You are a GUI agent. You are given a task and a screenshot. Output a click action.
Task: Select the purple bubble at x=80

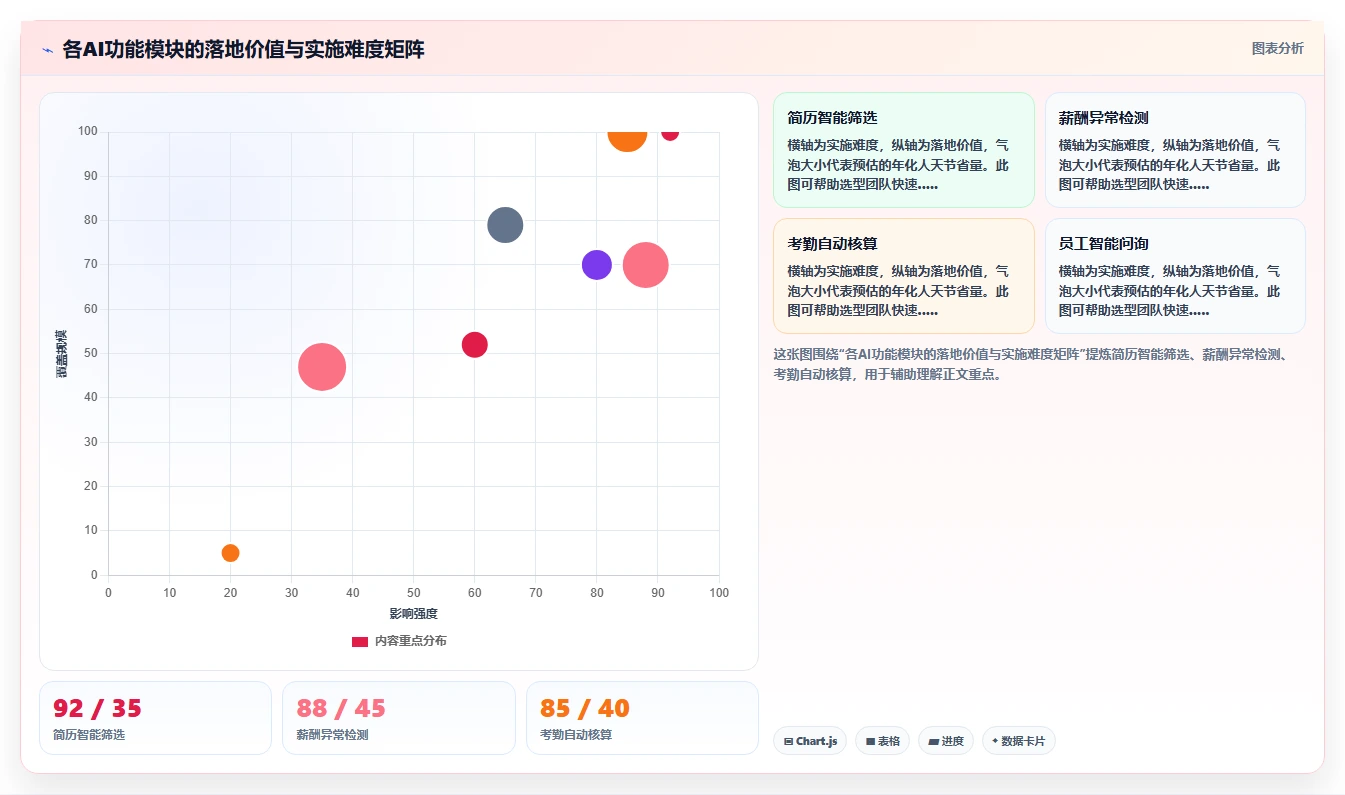[x=596, y=265]
